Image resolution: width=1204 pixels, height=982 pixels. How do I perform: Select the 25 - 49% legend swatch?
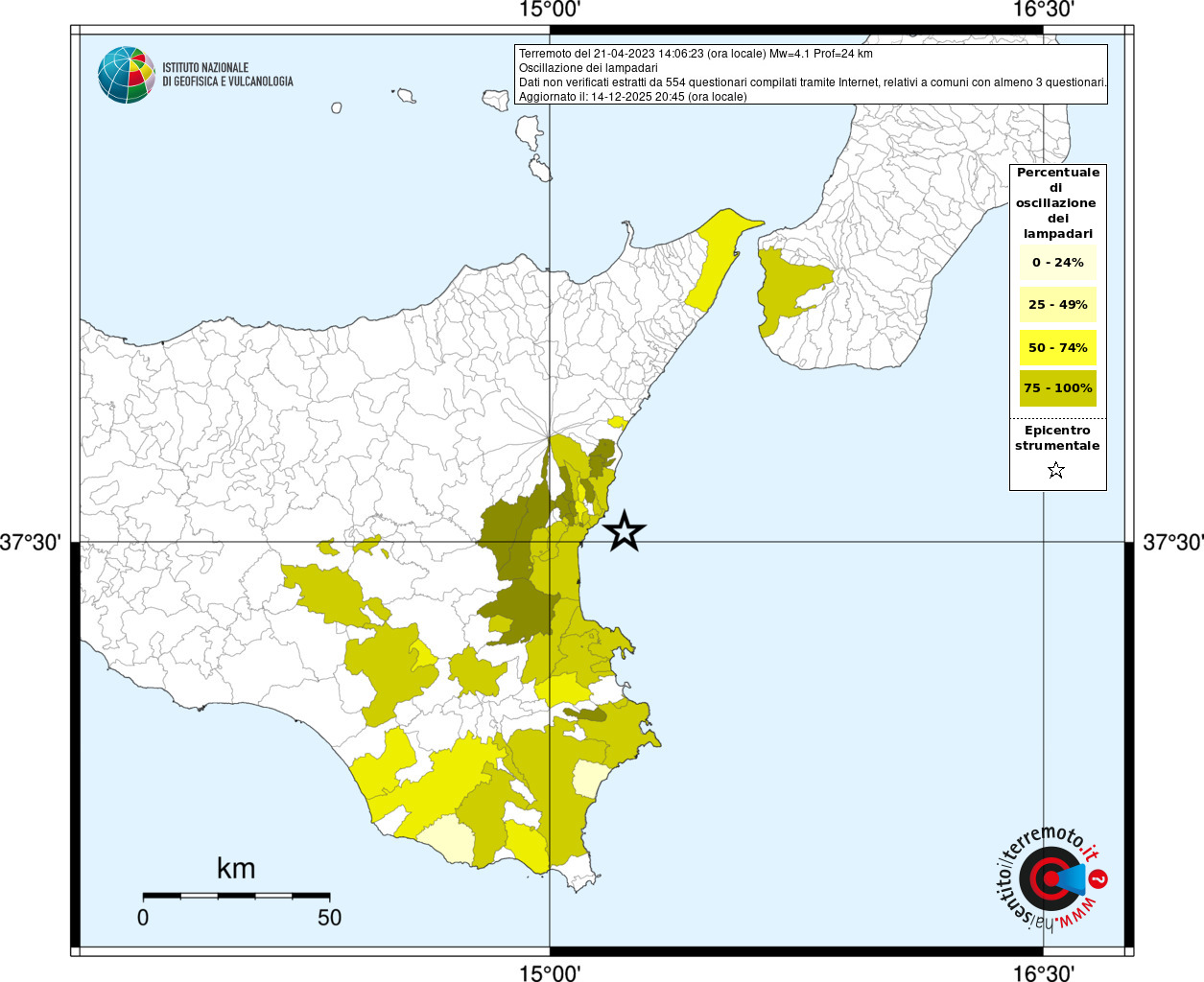tap(1057, 305)
